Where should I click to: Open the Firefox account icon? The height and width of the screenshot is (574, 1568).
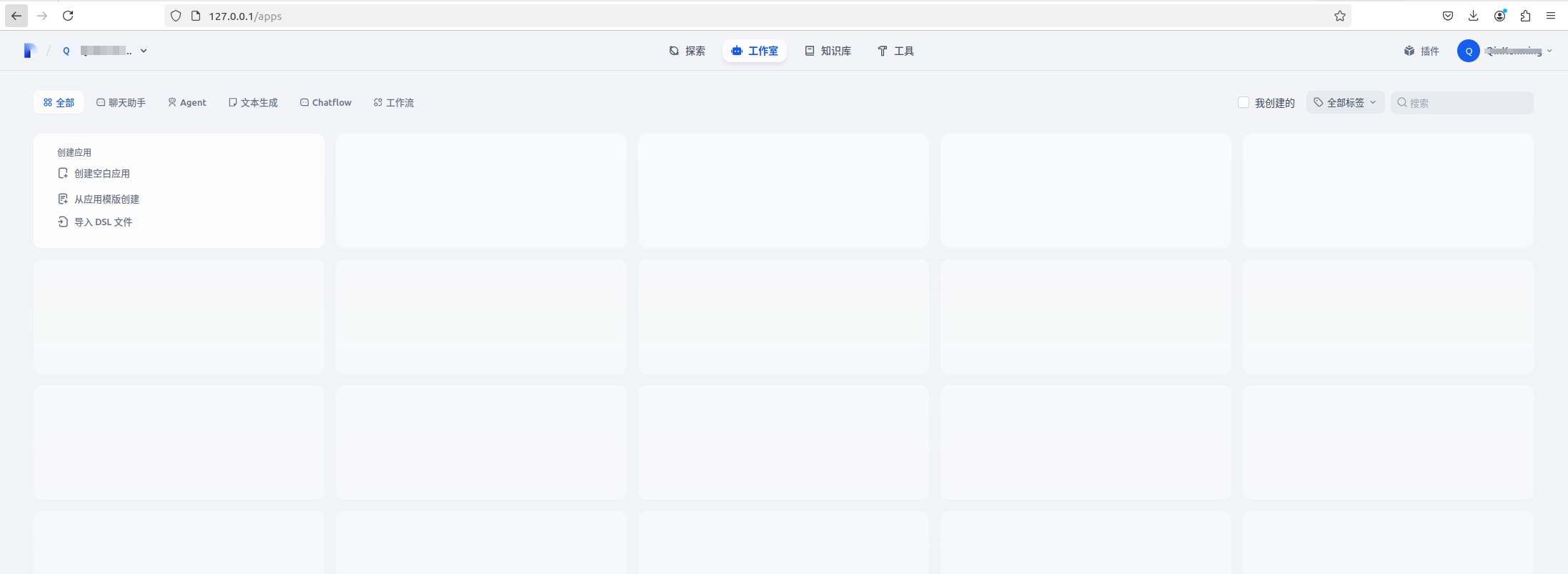point(1500,16)
